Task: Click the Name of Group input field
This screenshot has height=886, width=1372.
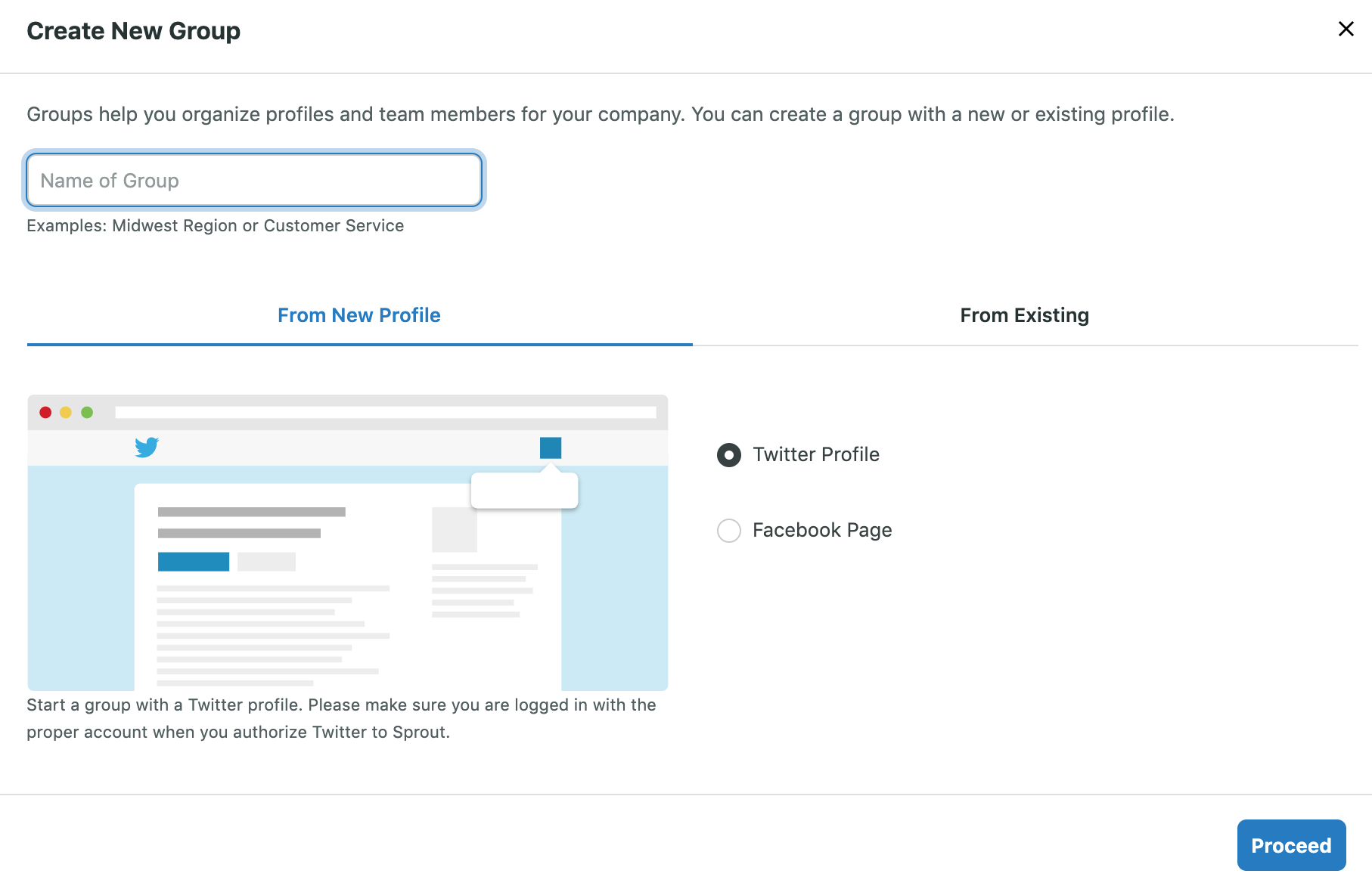Action: [254, 180]
